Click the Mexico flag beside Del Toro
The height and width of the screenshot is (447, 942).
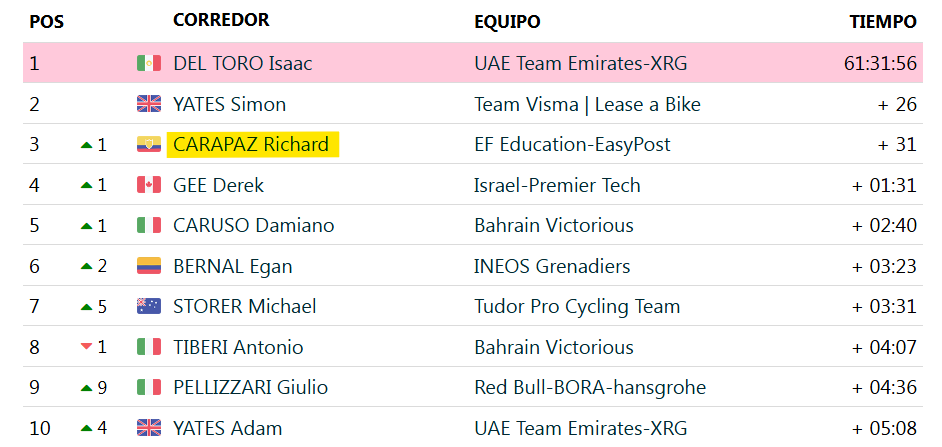click(x=148, y=63)
